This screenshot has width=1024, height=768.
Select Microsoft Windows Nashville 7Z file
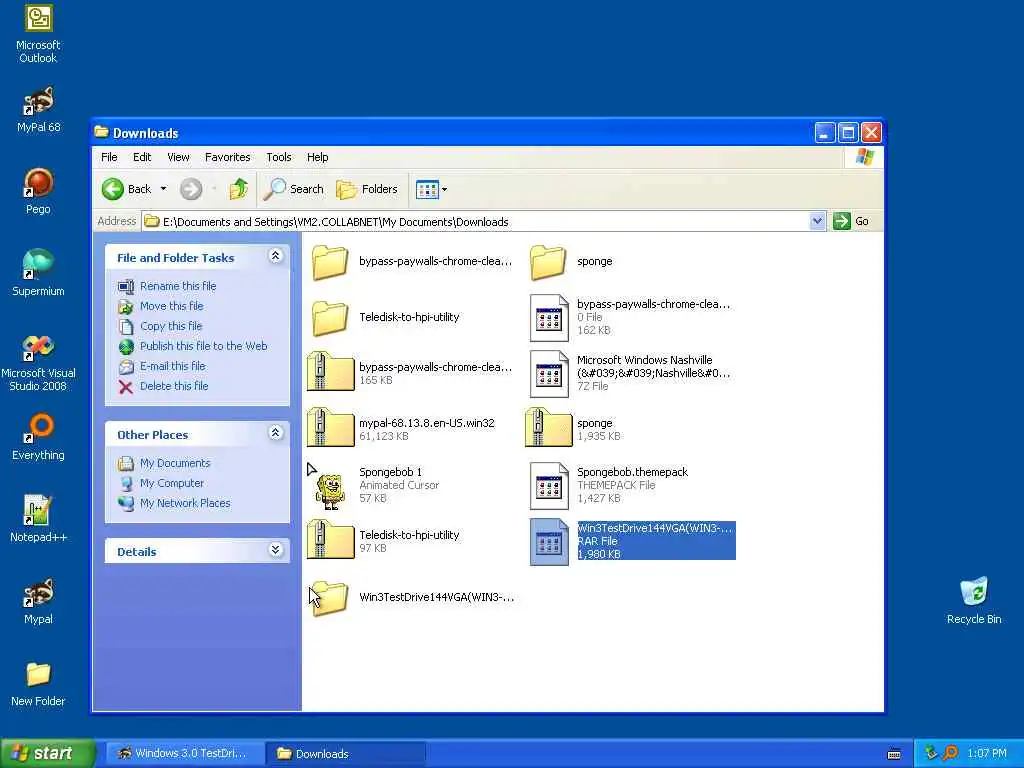630,373
